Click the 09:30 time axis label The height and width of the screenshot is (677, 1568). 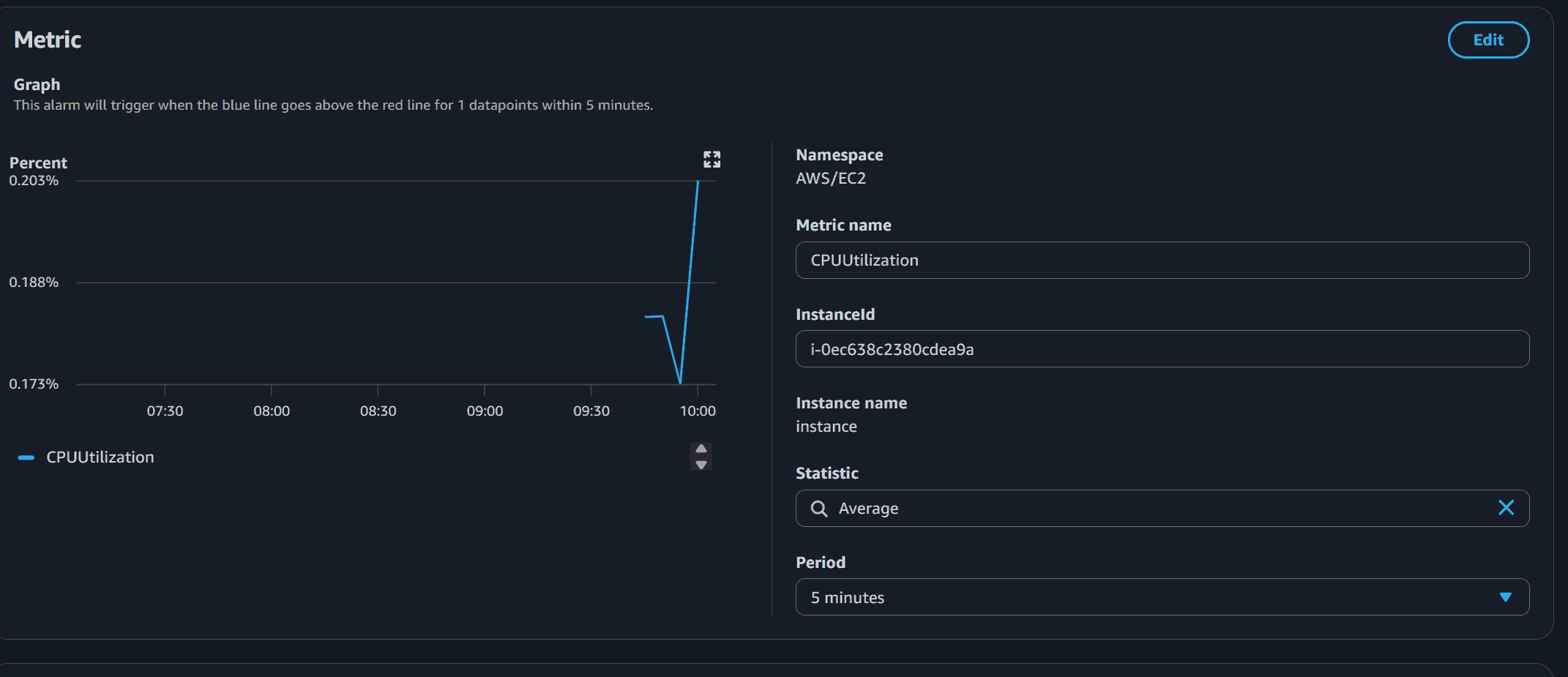coord(591,411)
